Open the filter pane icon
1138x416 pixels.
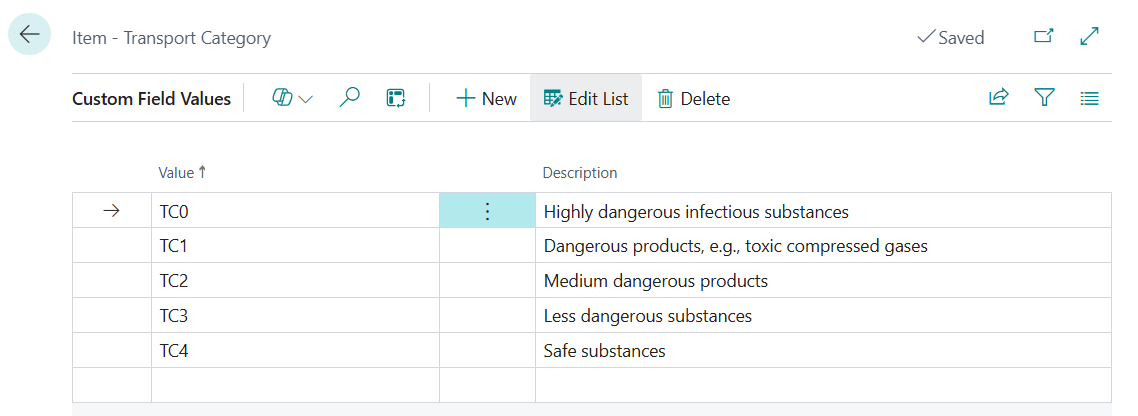pyautogui.click(x=1044, y=98)
